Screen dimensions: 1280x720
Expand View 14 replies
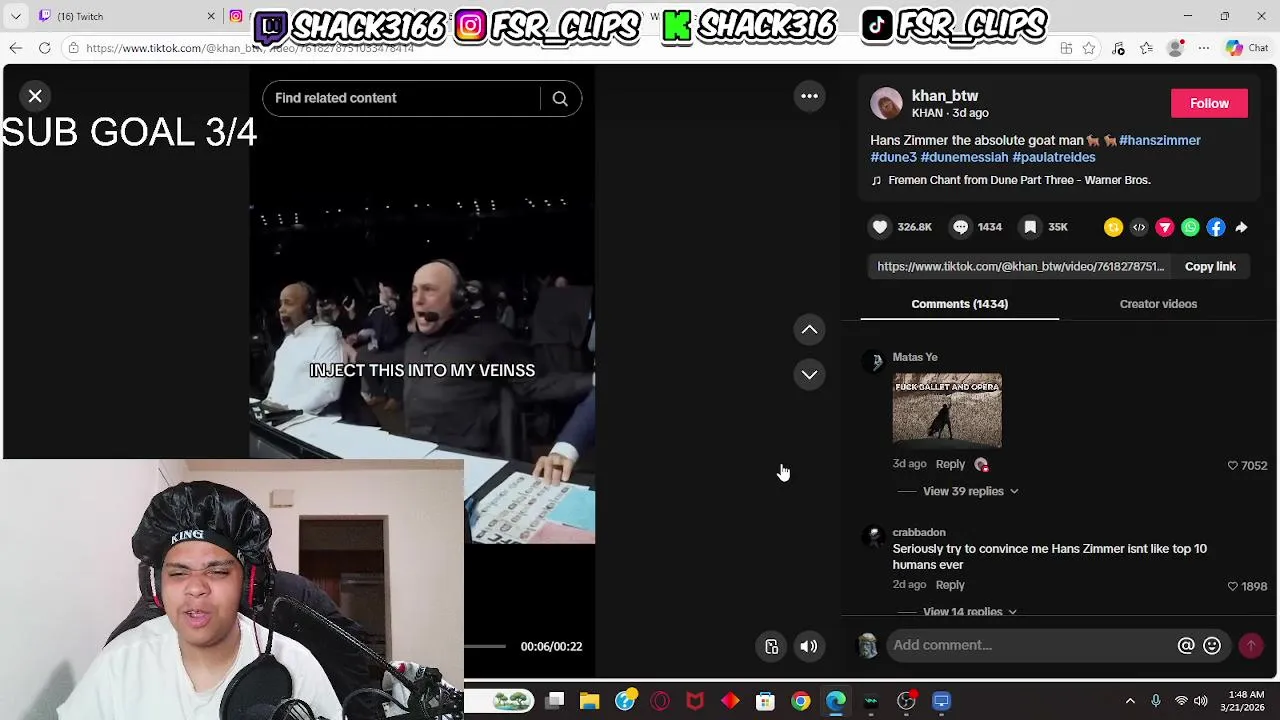click(x=969, y=611)
